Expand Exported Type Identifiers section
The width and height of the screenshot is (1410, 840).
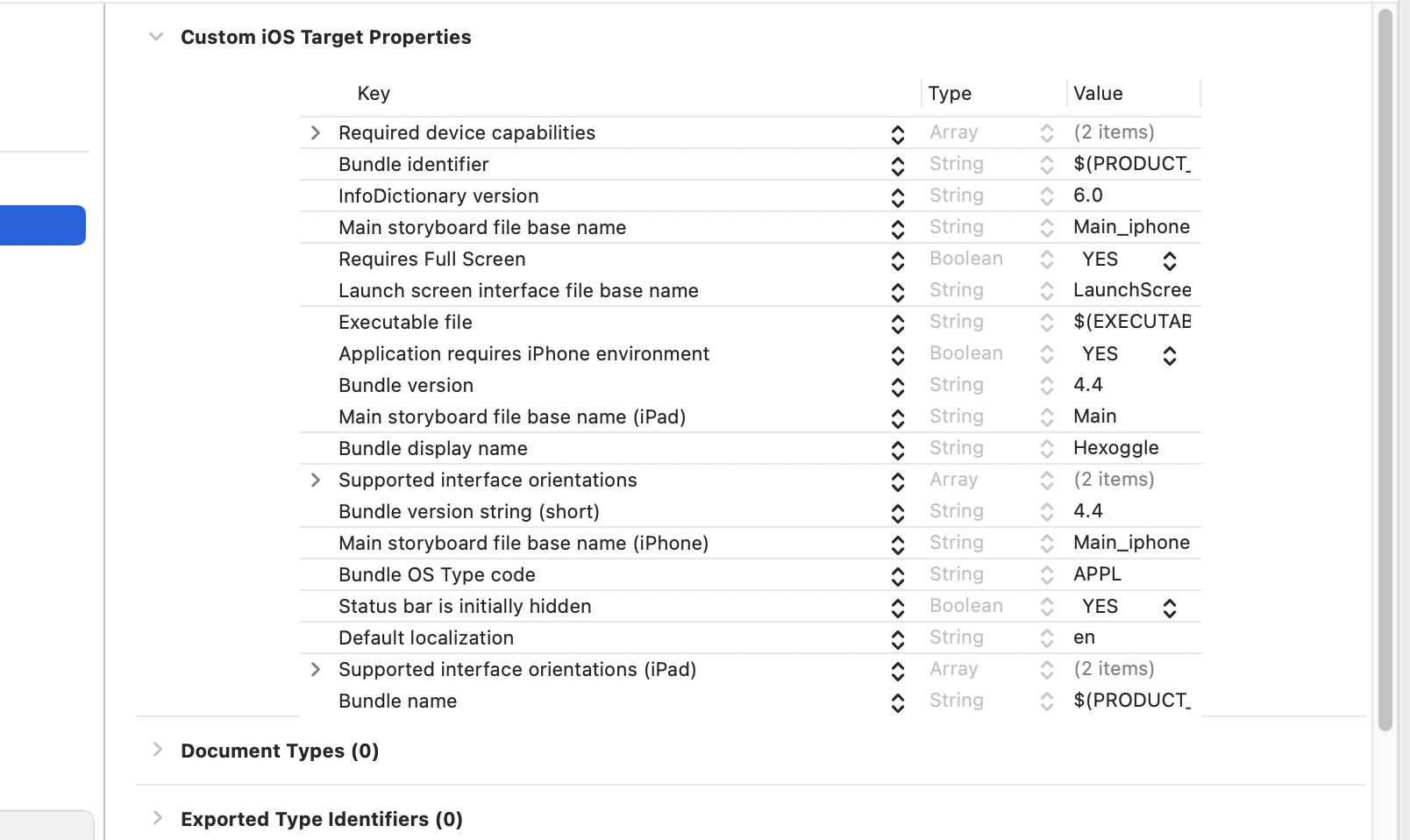pos(158,818)
